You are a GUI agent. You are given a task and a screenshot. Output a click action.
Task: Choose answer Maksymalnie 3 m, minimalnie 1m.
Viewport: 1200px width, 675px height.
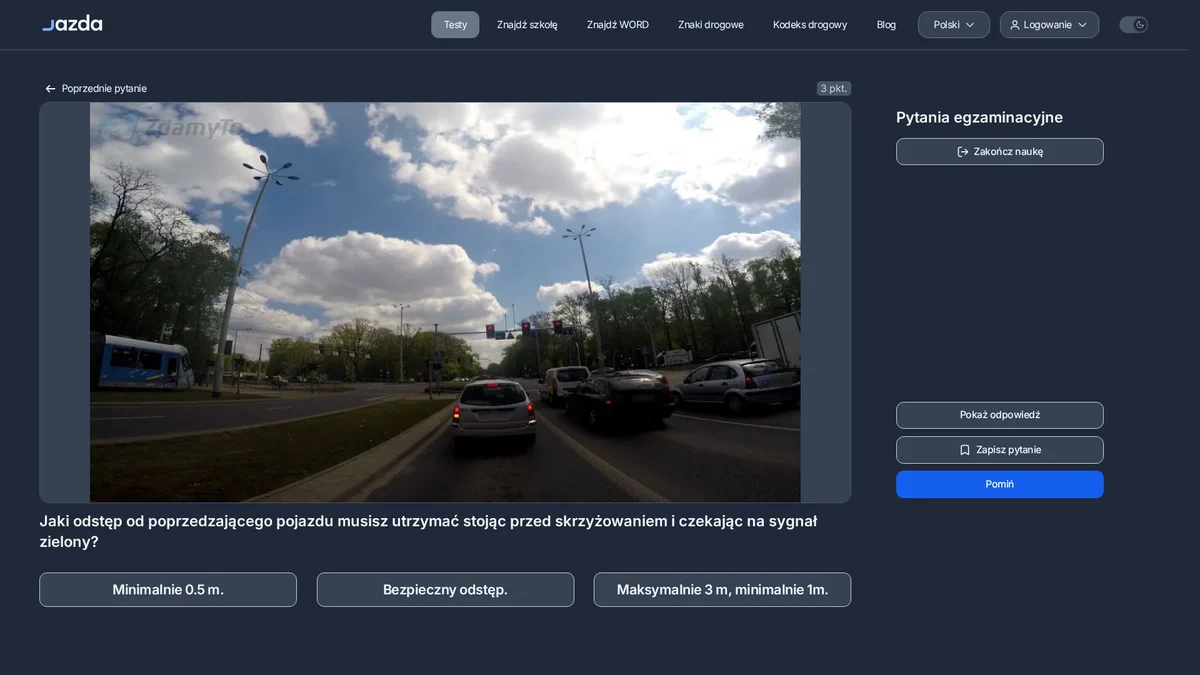[722, 590]
